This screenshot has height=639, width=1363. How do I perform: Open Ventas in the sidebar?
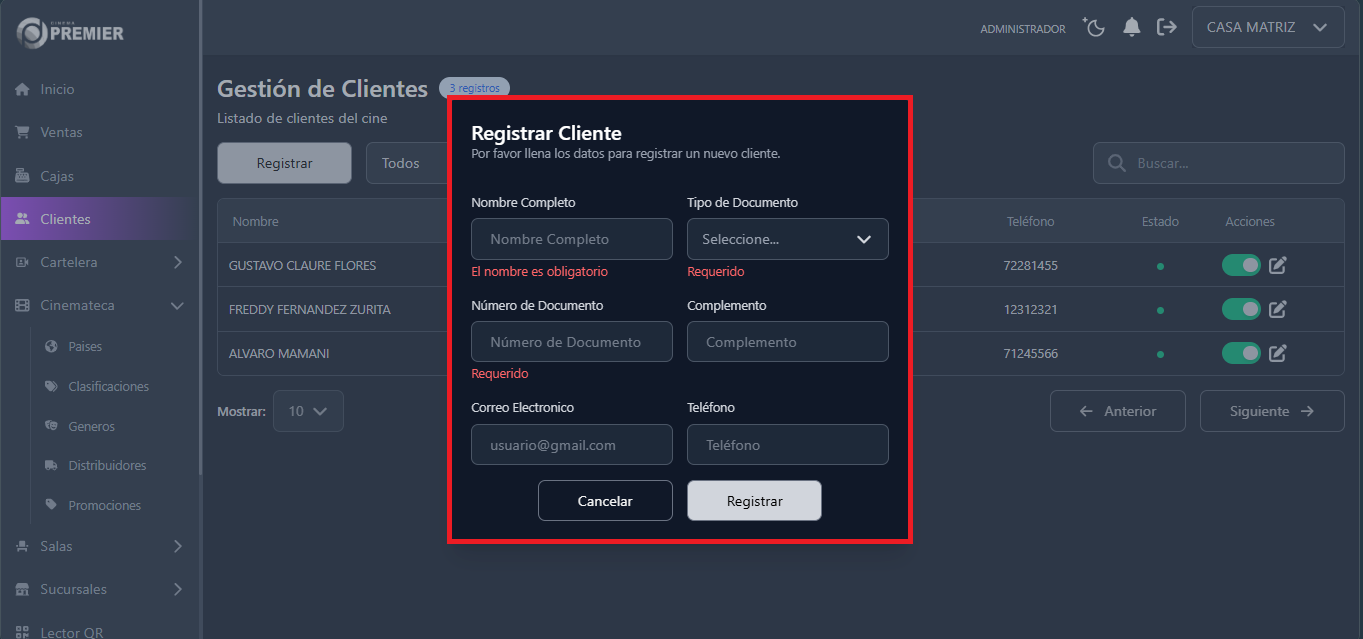coord(61,132)
